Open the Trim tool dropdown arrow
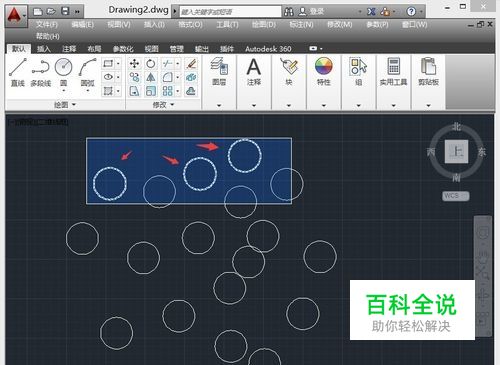Image resolution: width=500 pixels, height=365 pixels. tap(178, 63)
